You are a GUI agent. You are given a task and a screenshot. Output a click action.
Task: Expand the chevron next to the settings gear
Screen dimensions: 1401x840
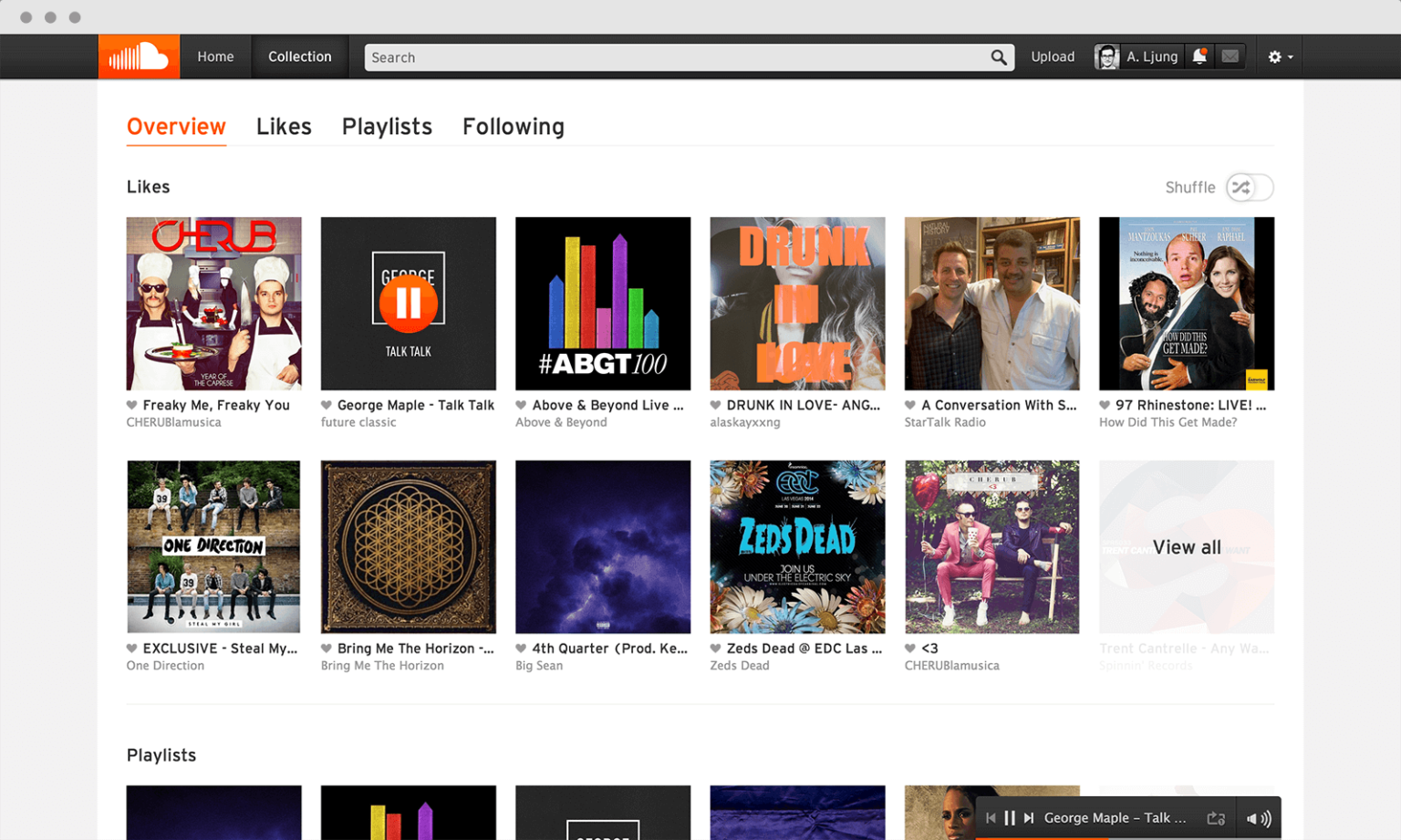1289,57
